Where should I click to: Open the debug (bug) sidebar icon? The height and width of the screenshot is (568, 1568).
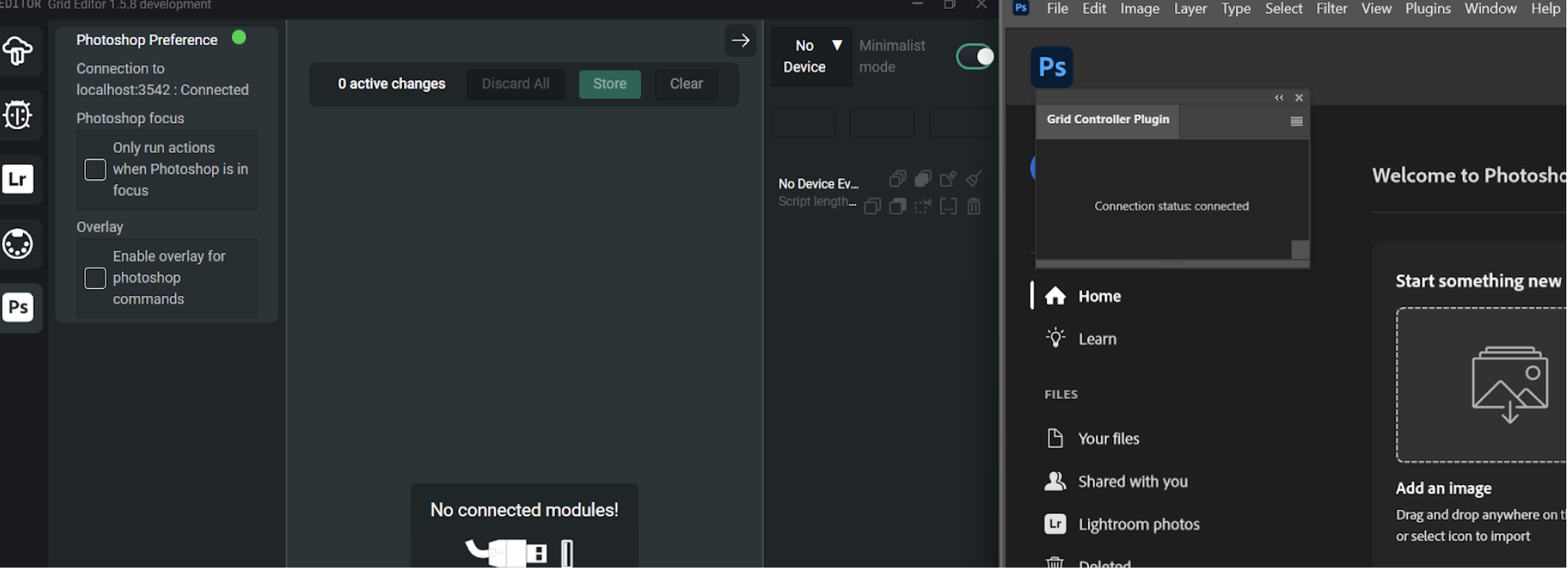pos(18,115)
